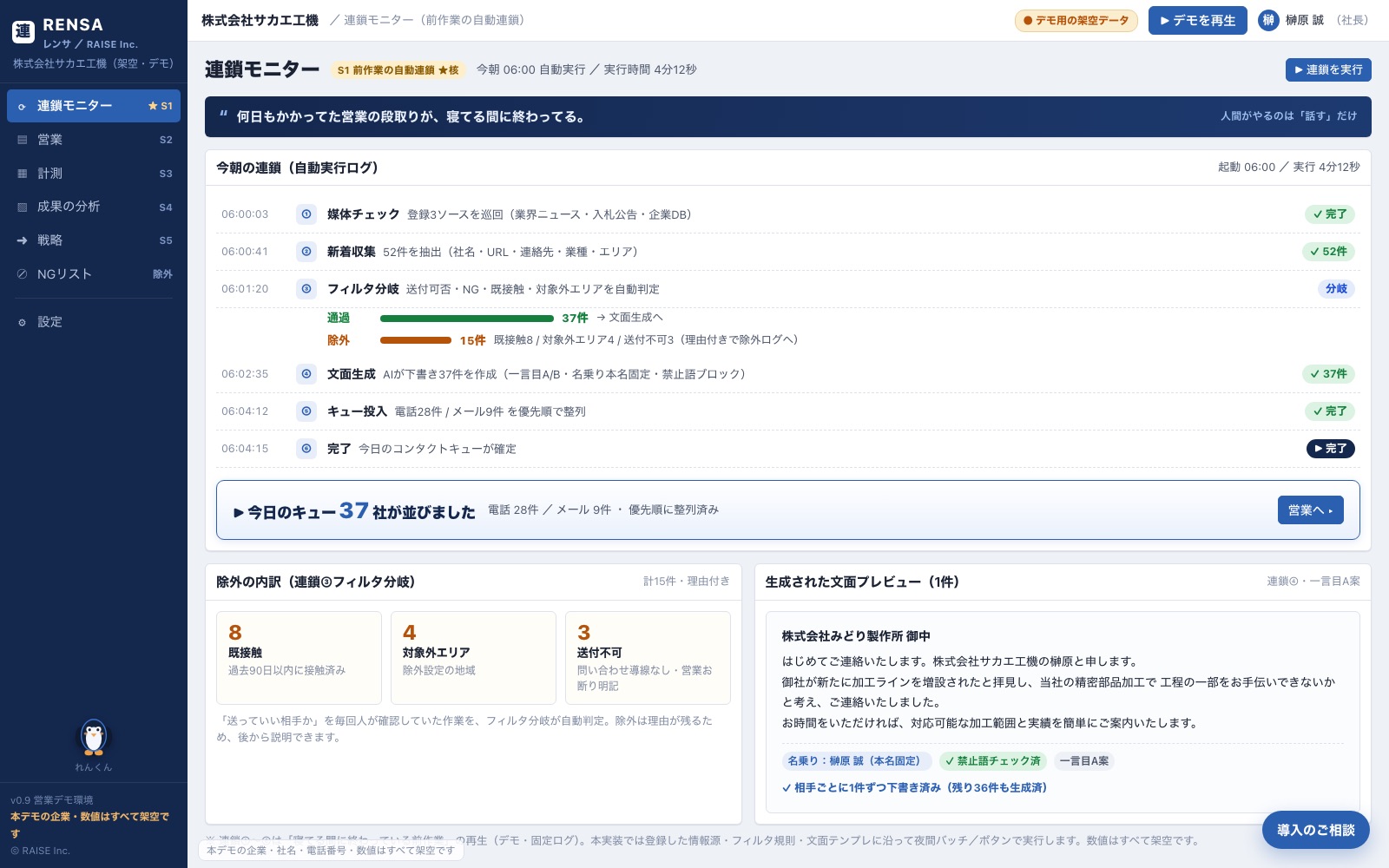Open 営業 sidebar item
The image size is (1389, 868).
click(x=94, y=140)
